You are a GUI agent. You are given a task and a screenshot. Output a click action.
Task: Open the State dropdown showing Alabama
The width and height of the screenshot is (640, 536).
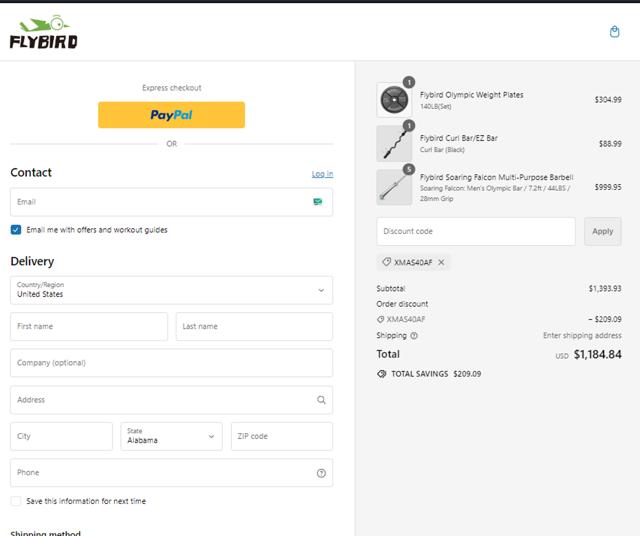171,436
